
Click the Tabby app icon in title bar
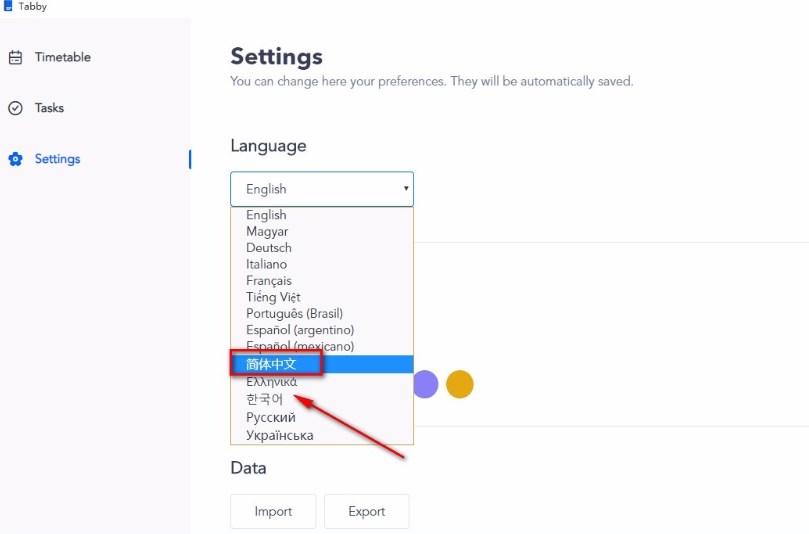click(x=8, y=6)
